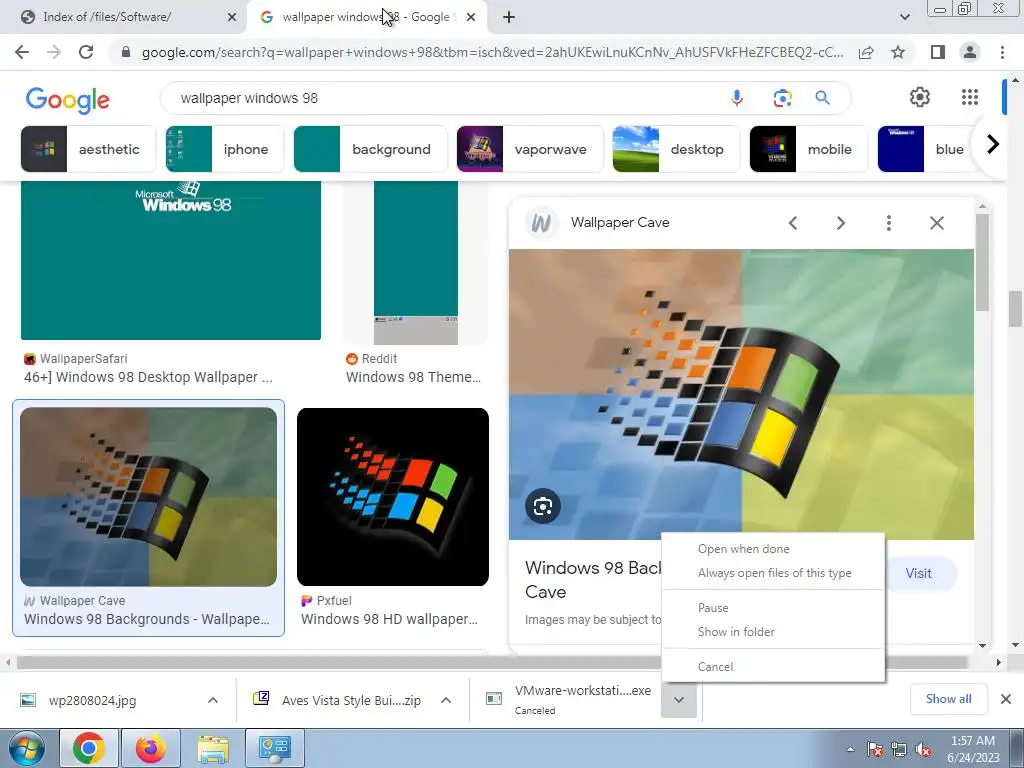Search by image with Google Lens
The image size is (1024, 768).
[782, 98]
